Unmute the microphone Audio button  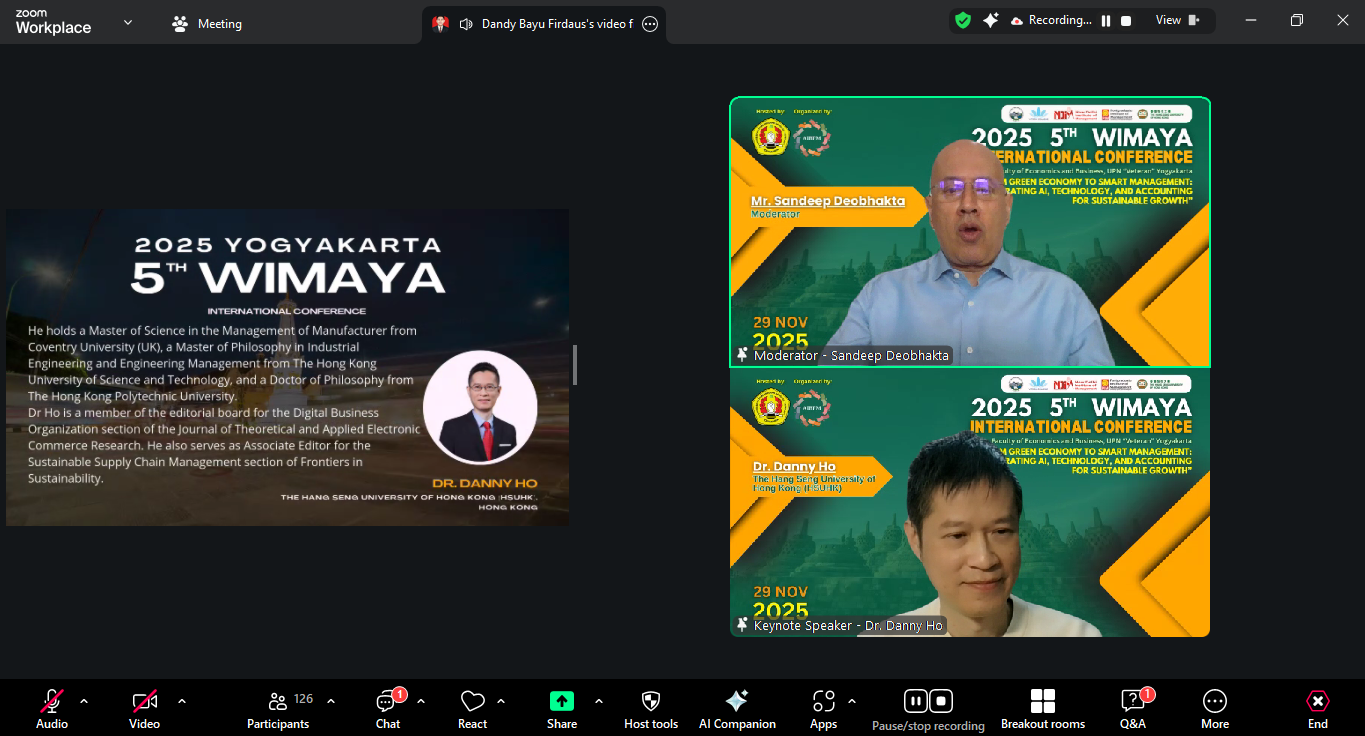point(52,709)
